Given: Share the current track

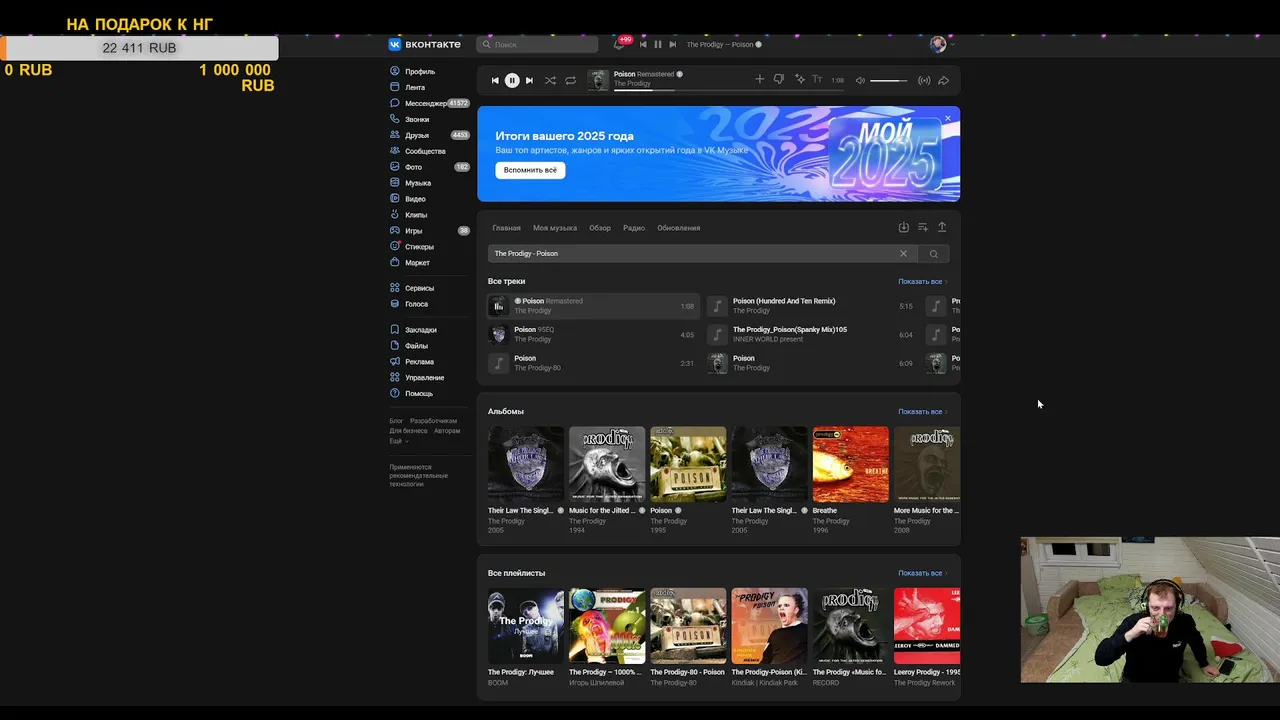Looking at the screenshot, I should pyautogui.click(x=943, y=80).
